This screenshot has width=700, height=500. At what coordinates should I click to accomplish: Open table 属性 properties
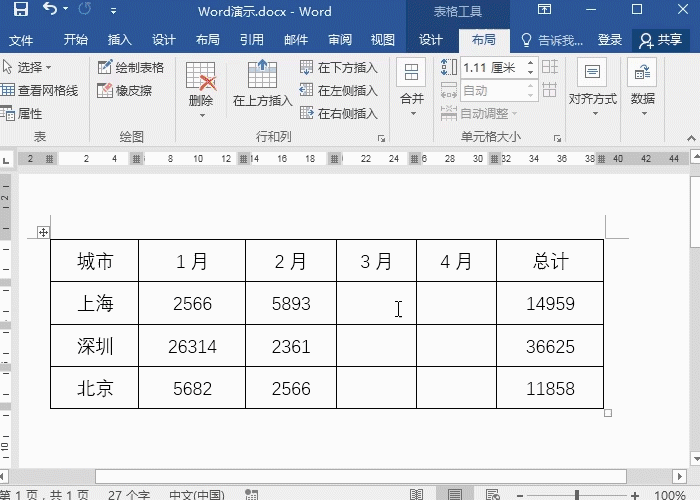tap(21, 114)
